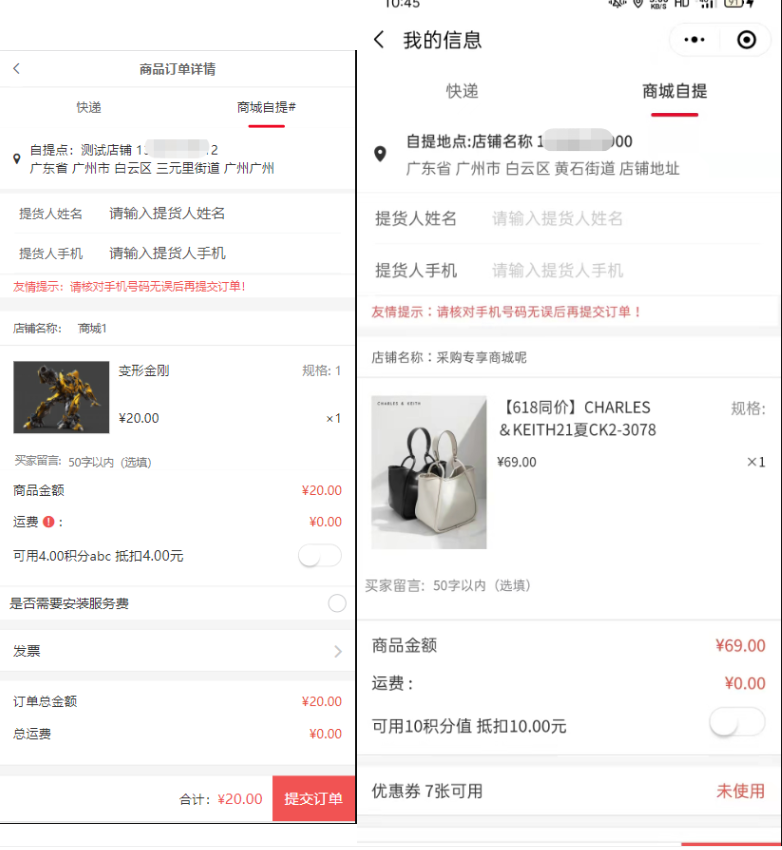Select the 是否需要安装服务费 radio button

(x=337, y=603)
